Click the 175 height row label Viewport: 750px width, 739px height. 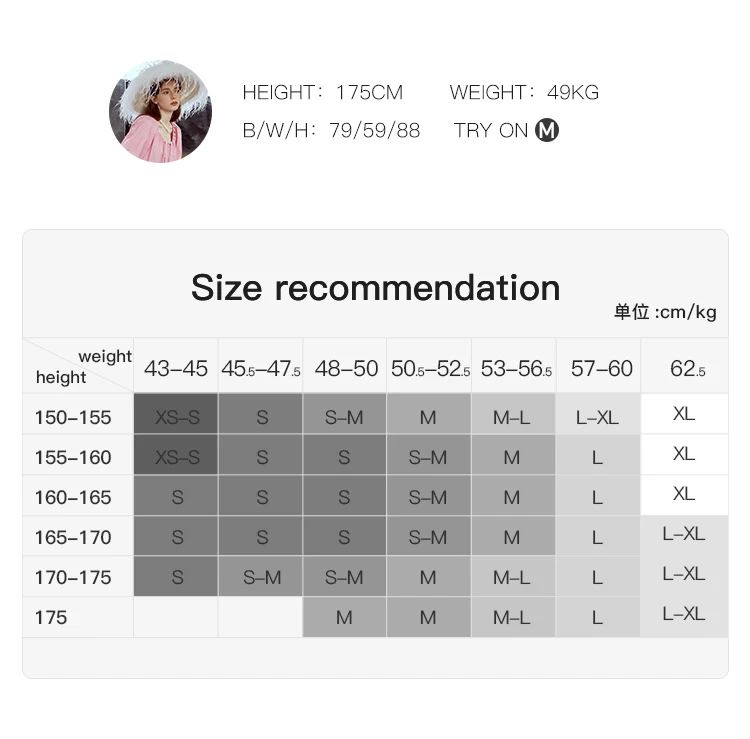[x=51, y=617]
